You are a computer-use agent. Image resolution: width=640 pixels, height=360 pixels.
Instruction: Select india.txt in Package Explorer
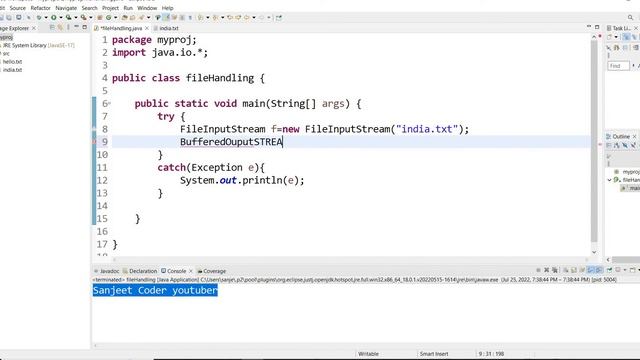coord(12,70)
